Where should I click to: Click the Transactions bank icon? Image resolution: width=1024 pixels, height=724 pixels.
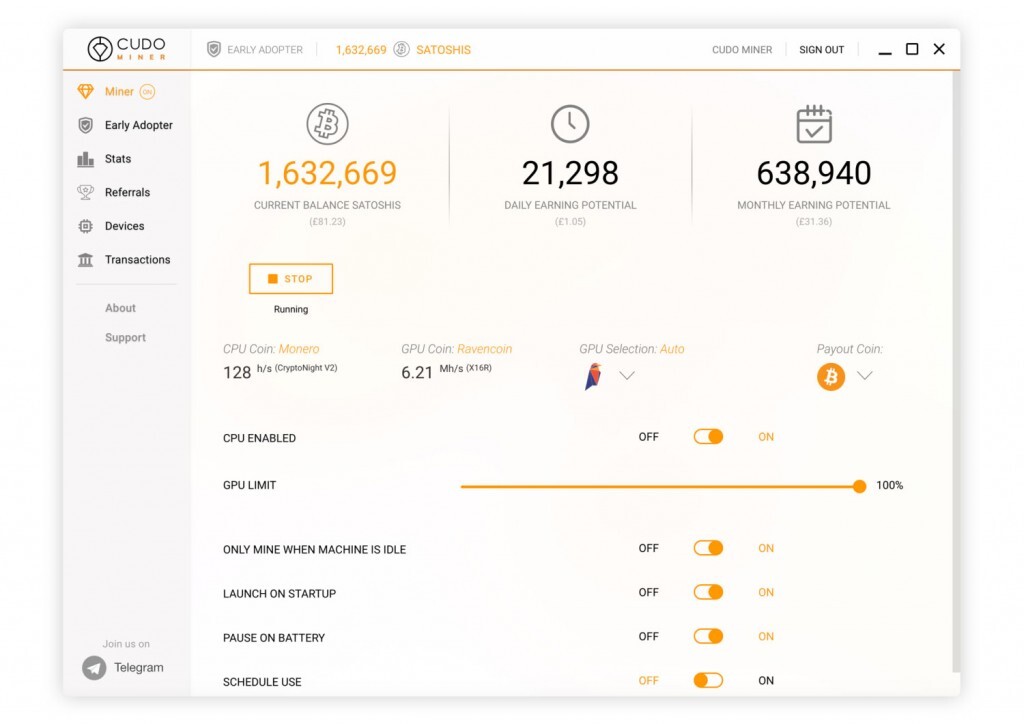tap(86, 260)
